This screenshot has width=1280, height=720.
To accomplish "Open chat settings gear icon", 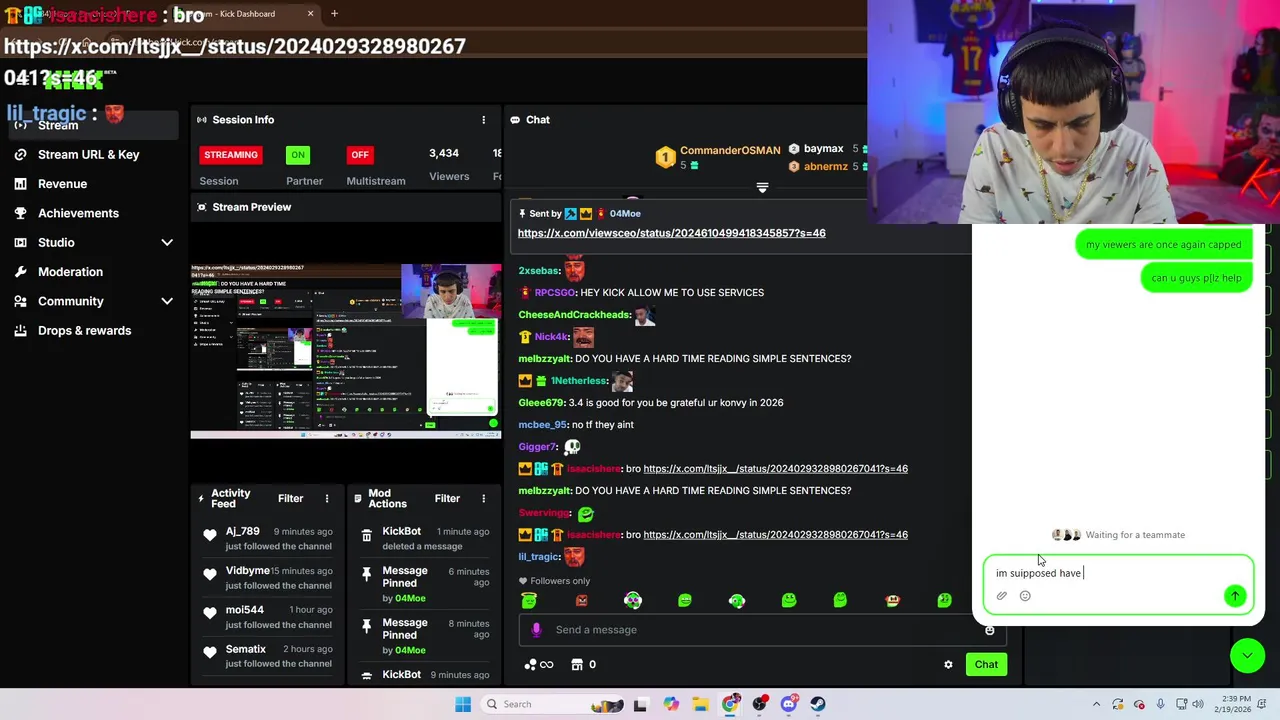I will (x=948, y=665).
